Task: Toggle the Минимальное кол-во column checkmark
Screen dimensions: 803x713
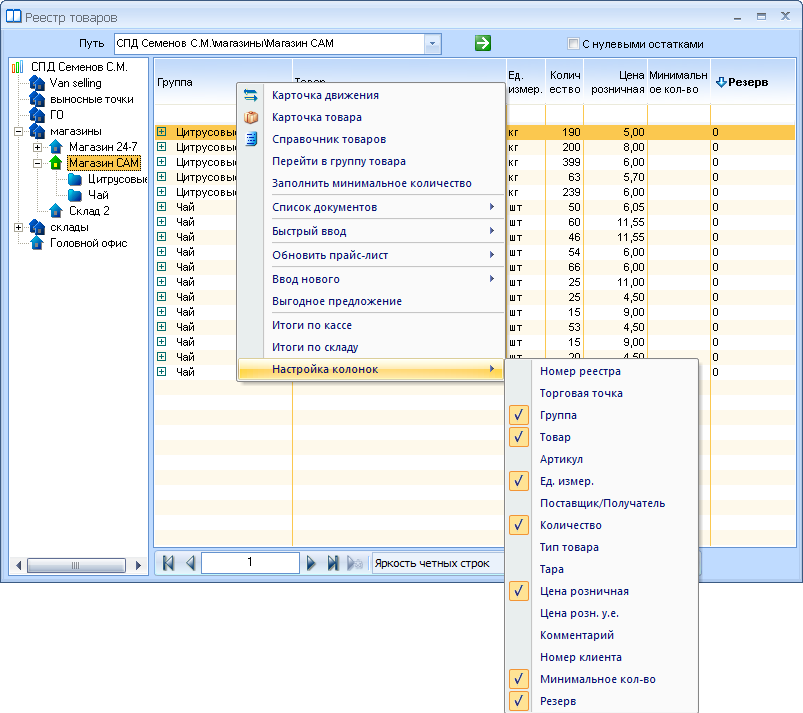Action: click(x=518, y=679)
